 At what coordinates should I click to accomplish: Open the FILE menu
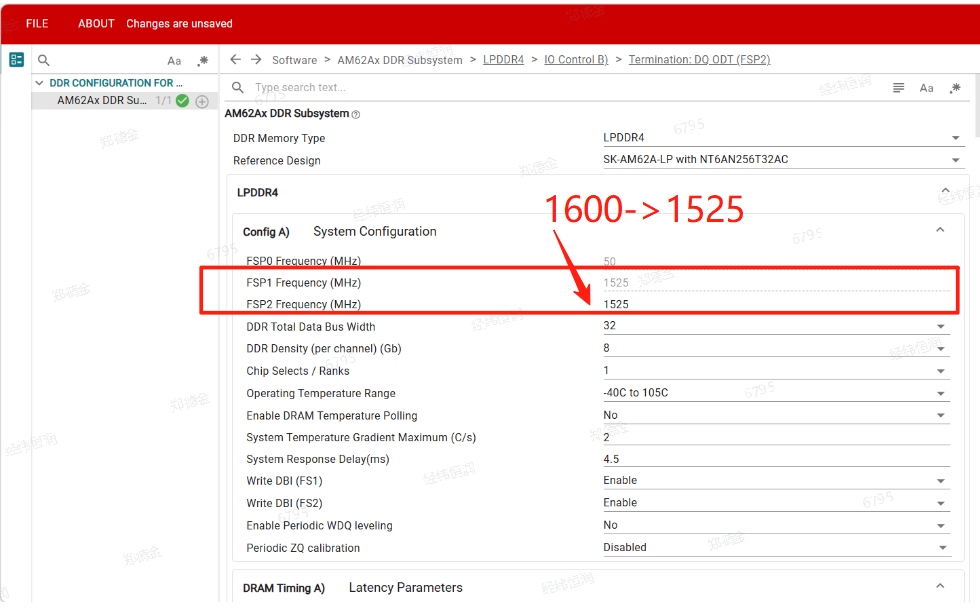[37, 24]
